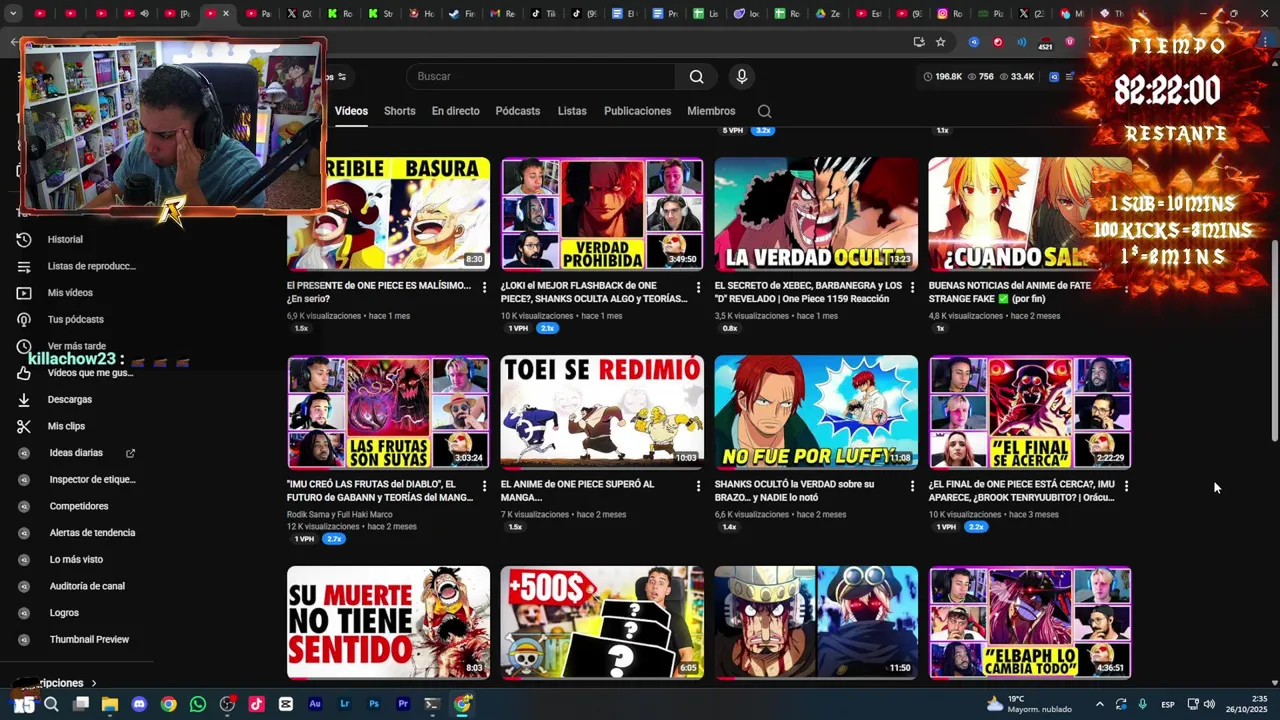Viewport: 1280px width, 720px height.
Task: Open options menu for "EL ANIME de ONE PIECE SUPERÓ" video
Action: pyautogui.click(x=698, y=486)
